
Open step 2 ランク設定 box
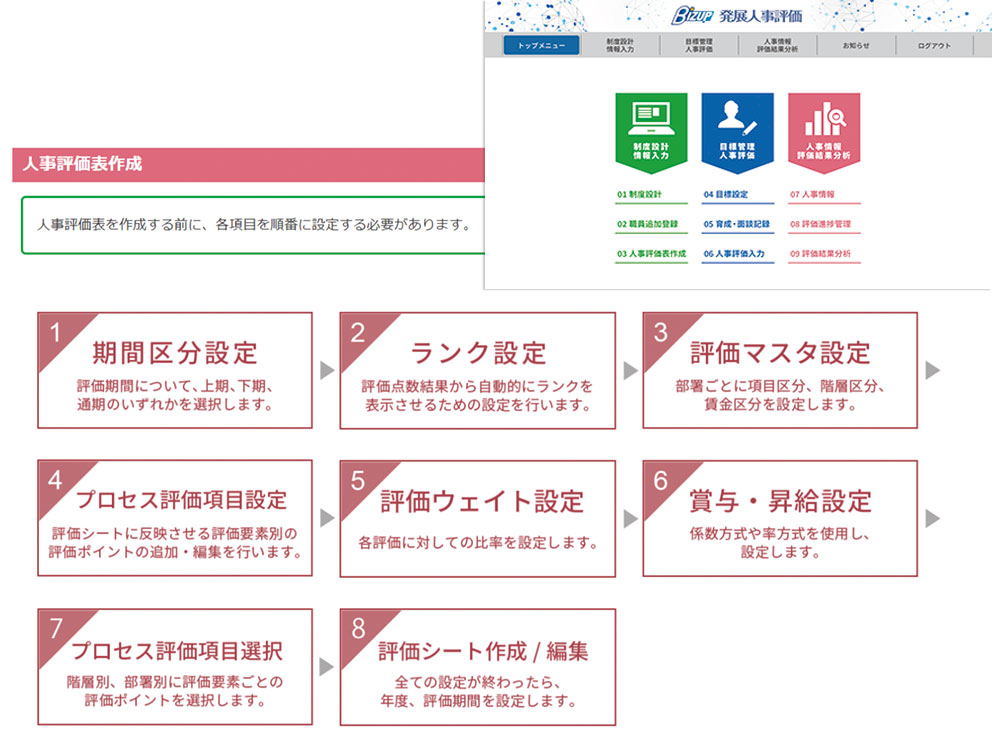[477, 370]
